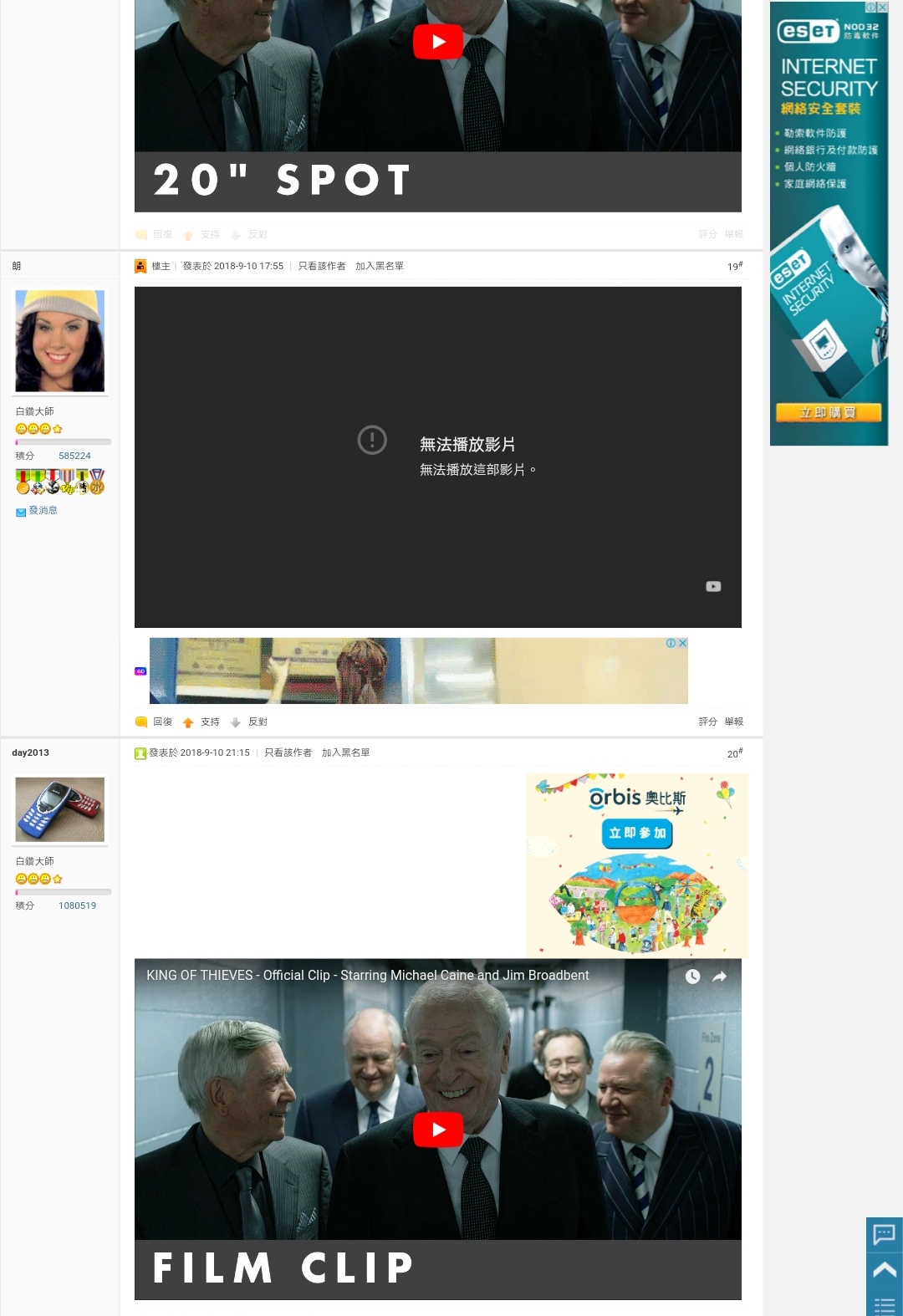Click 舉報 report in post 19 footer
This screenshot has width=903, height=1316.
coord(734,722)
